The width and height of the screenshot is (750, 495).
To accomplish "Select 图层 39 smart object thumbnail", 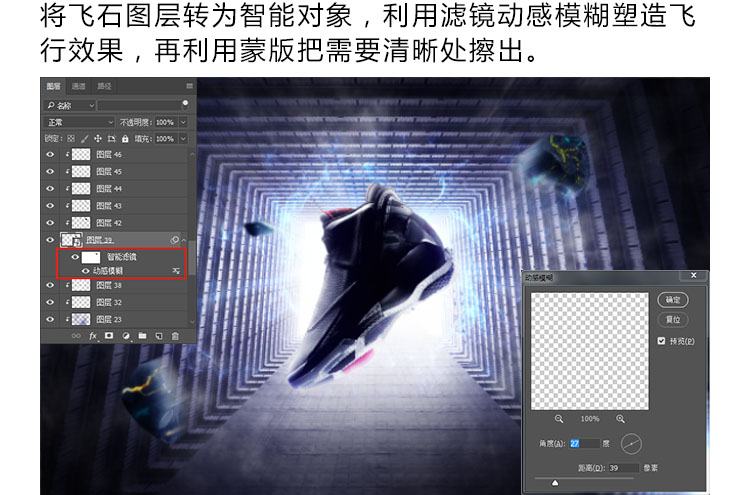I will click(71, 240).
